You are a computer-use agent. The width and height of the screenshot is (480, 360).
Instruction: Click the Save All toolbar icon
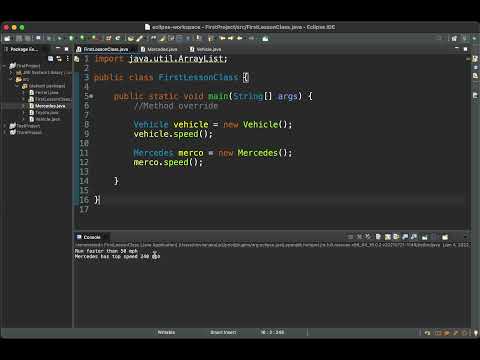point(28,38)
